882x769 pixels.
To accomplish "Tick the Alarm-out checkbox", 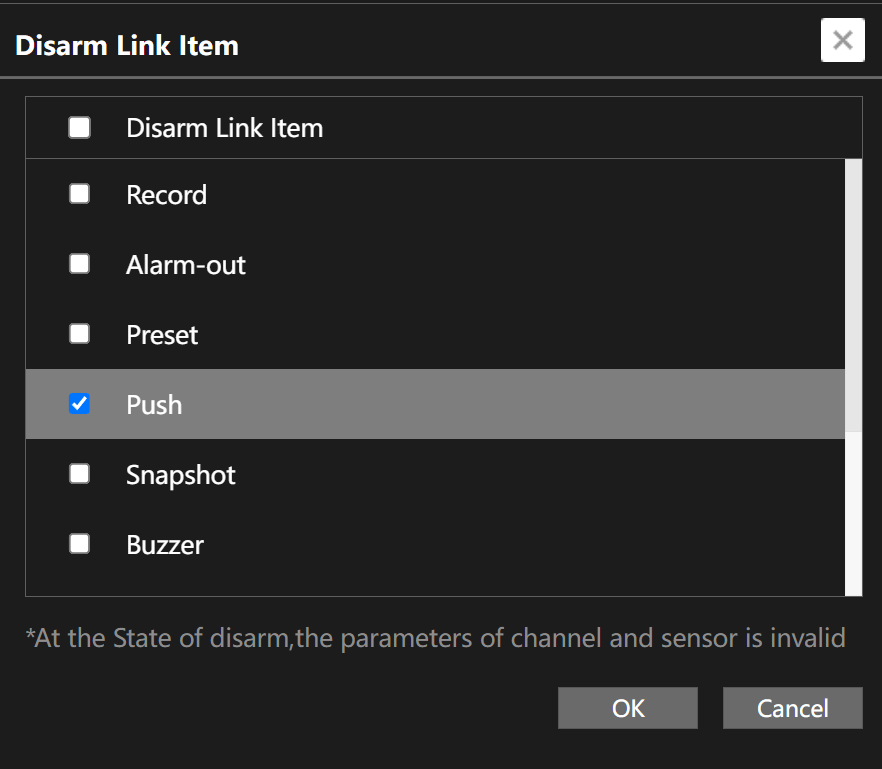I will click(79, 263).
